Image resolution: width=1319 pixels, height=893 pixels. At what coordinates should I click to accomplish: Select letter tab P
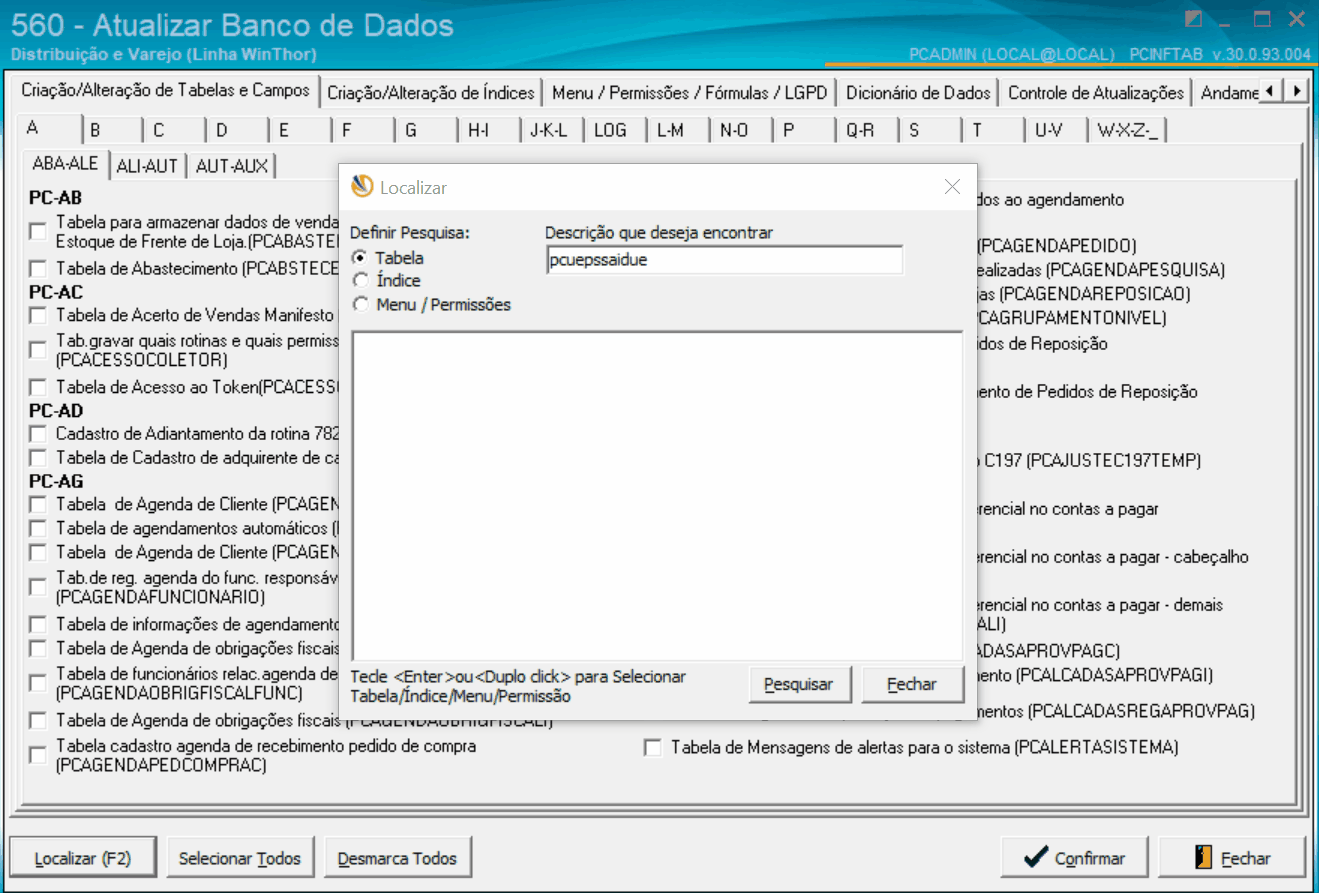click(804, 130)
